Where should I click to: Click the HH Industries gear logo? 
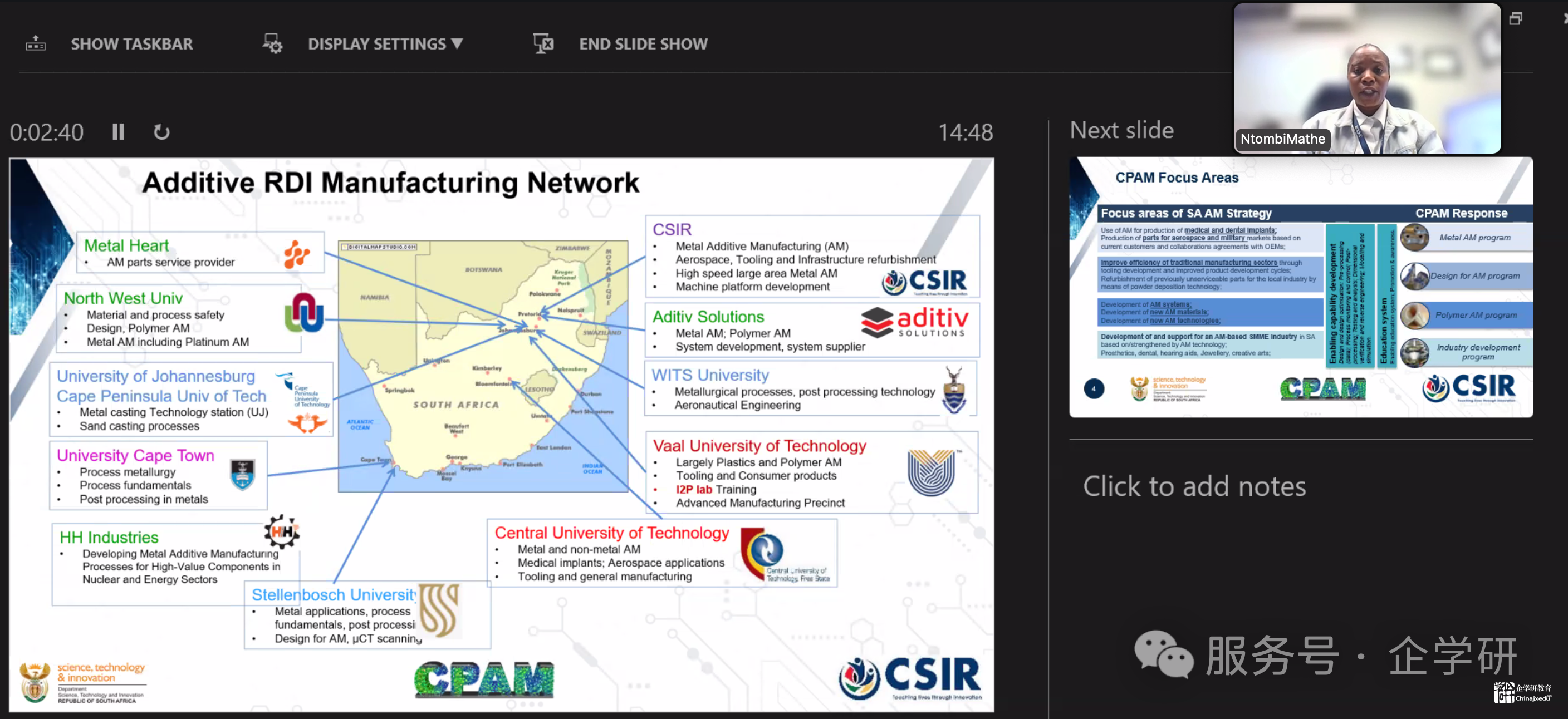(x=282, y=532)
